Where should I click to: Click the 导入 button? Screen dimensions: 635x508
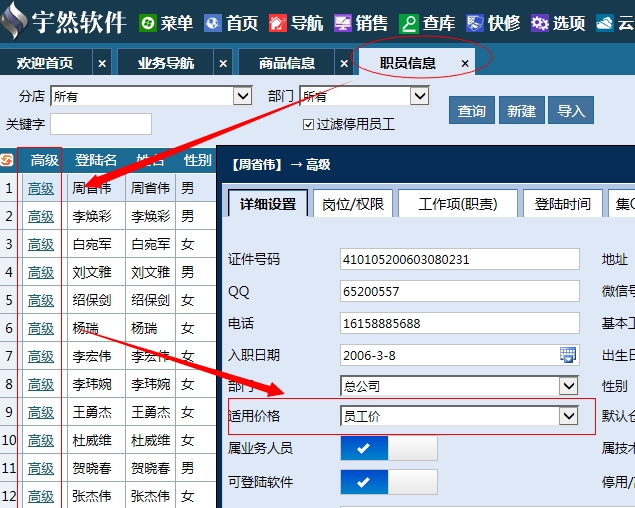click(571, 110)
